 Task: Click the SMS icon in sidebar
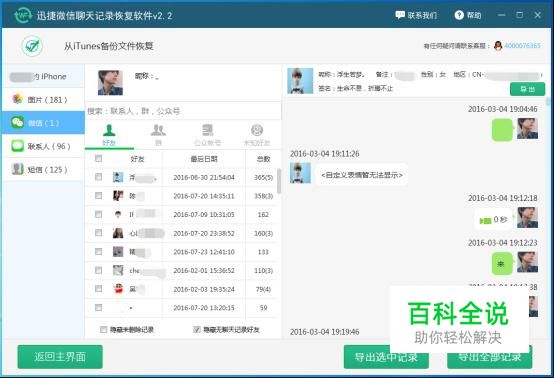pos(17,169)
